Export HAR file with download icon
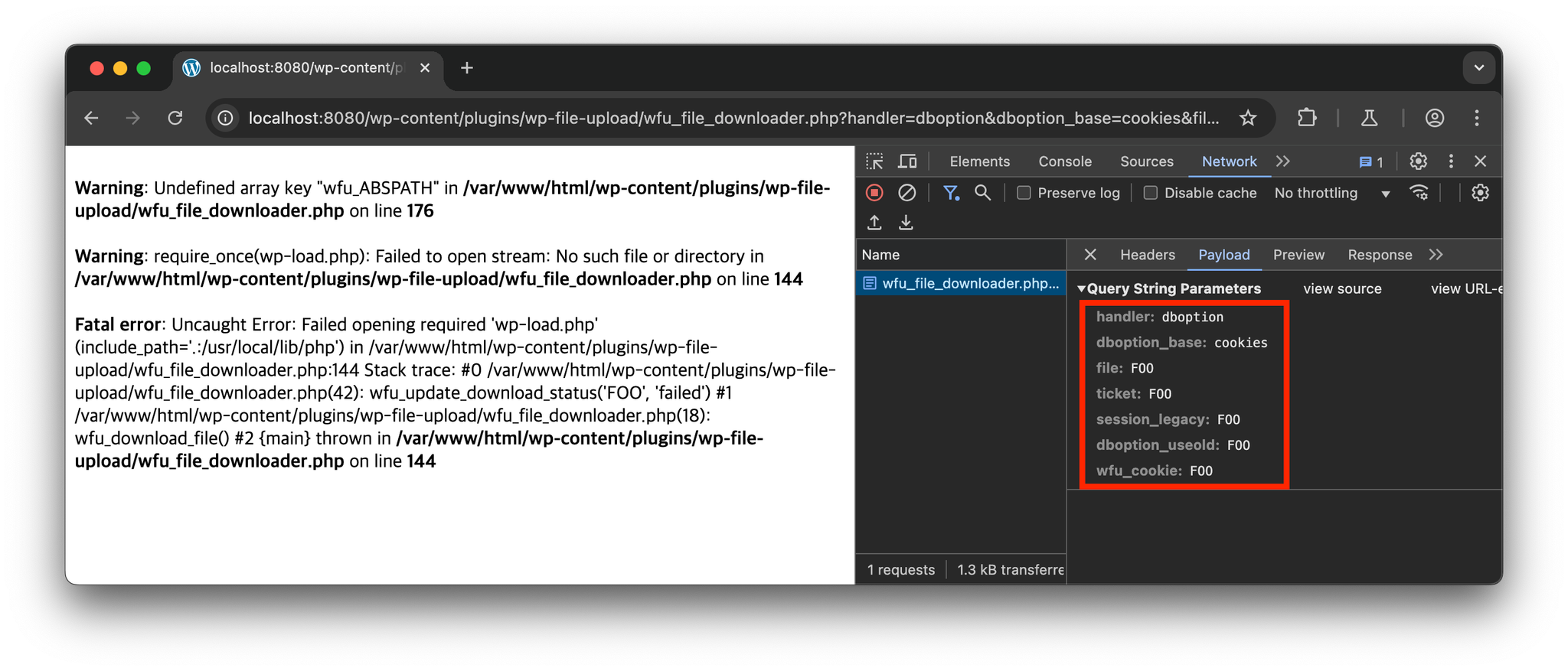 (x=906, y=223)
